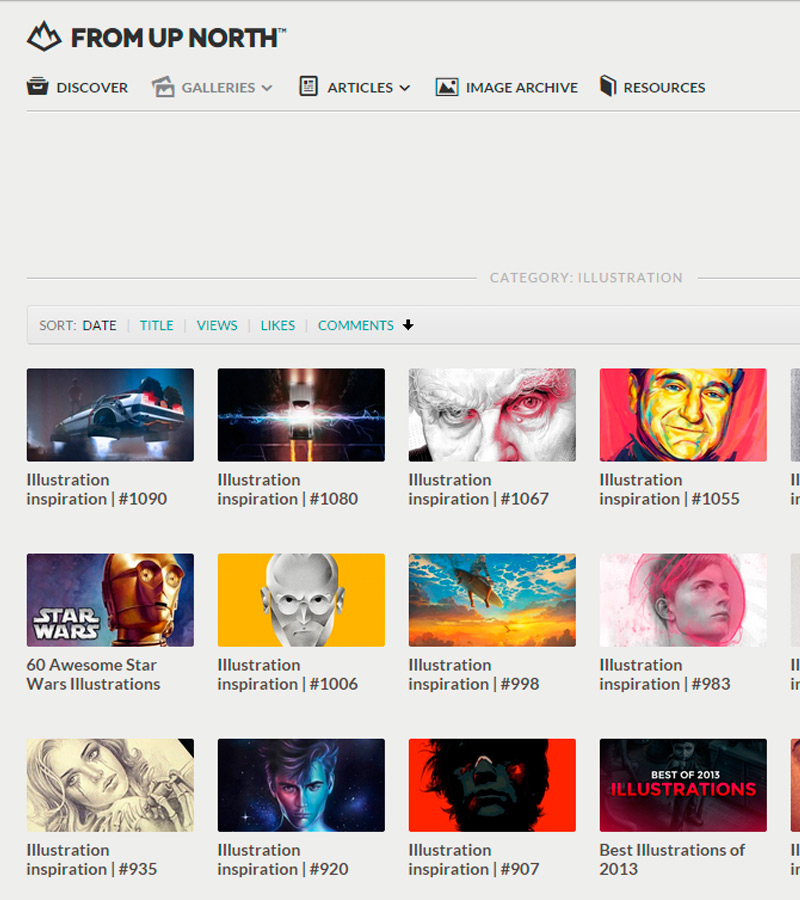Click the Galleries folder icon

point(163,87)
